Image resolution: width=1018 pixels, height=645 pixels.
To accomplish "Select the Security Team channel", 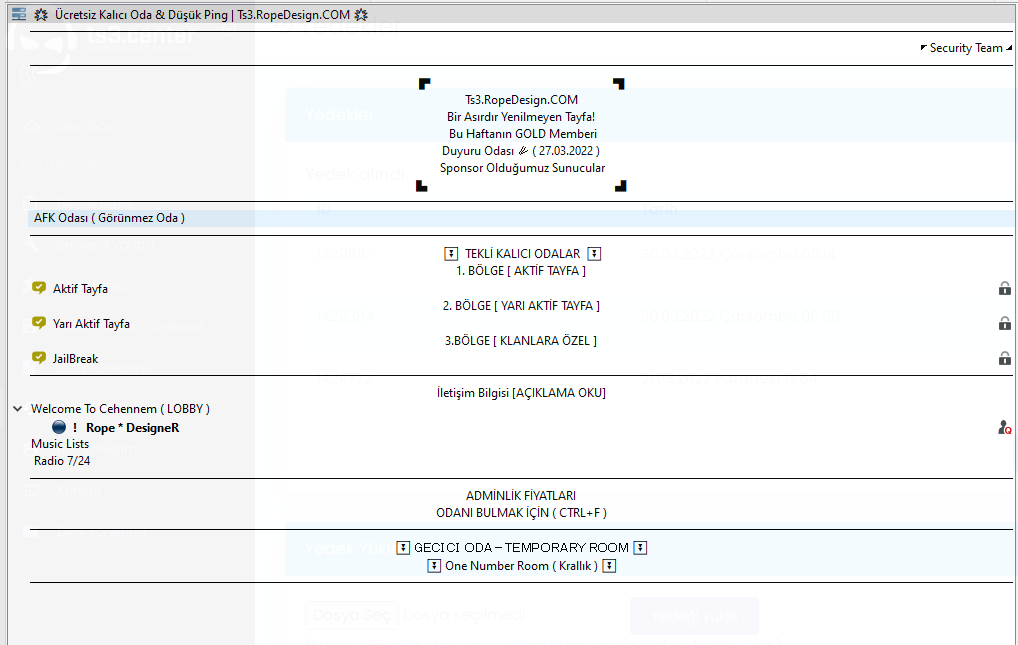I will tap(966, 48).
